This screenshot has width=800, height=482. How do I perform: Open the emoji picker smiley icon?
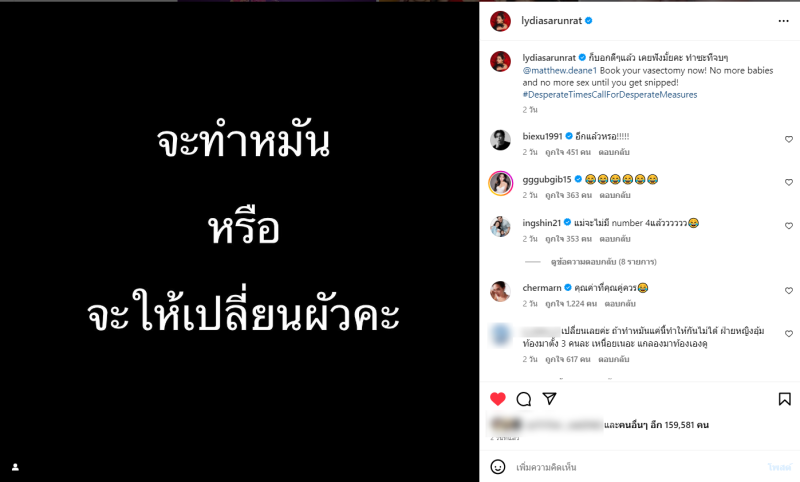coord(497,467)
